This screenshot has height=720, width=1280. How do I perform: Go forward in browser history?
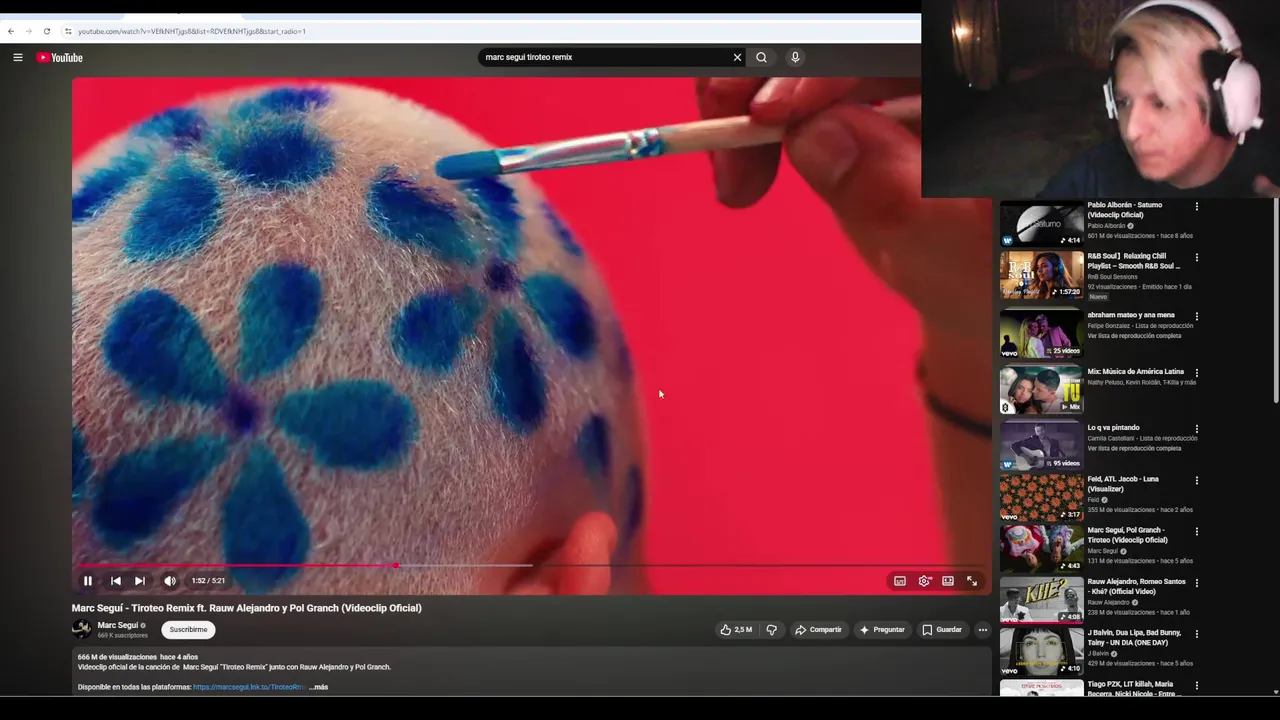tap(28, 31)
